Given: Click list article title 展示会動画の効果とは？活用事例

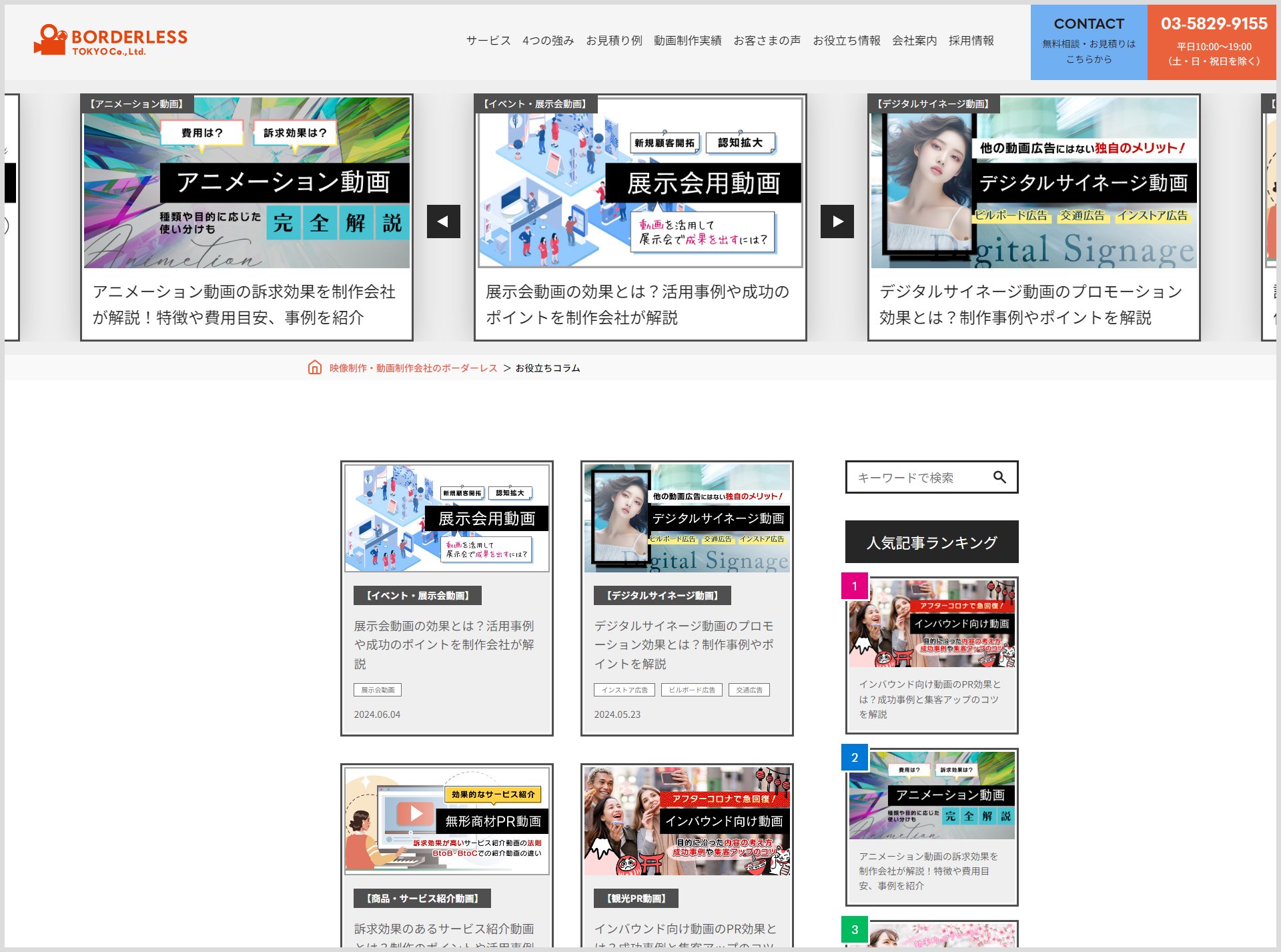Looking at the screenshot, I should tap(444, 644).
